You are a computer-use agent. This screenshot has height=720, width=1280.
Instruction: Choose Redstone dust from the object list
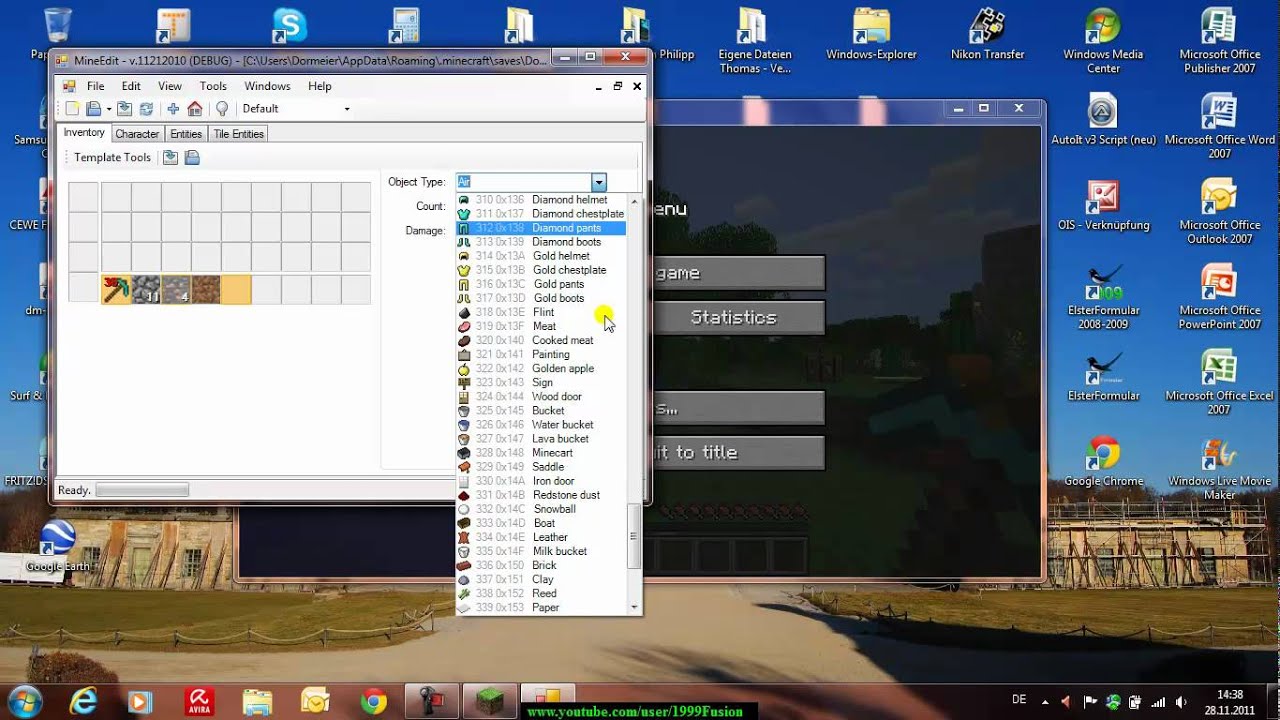click(541, 494)
